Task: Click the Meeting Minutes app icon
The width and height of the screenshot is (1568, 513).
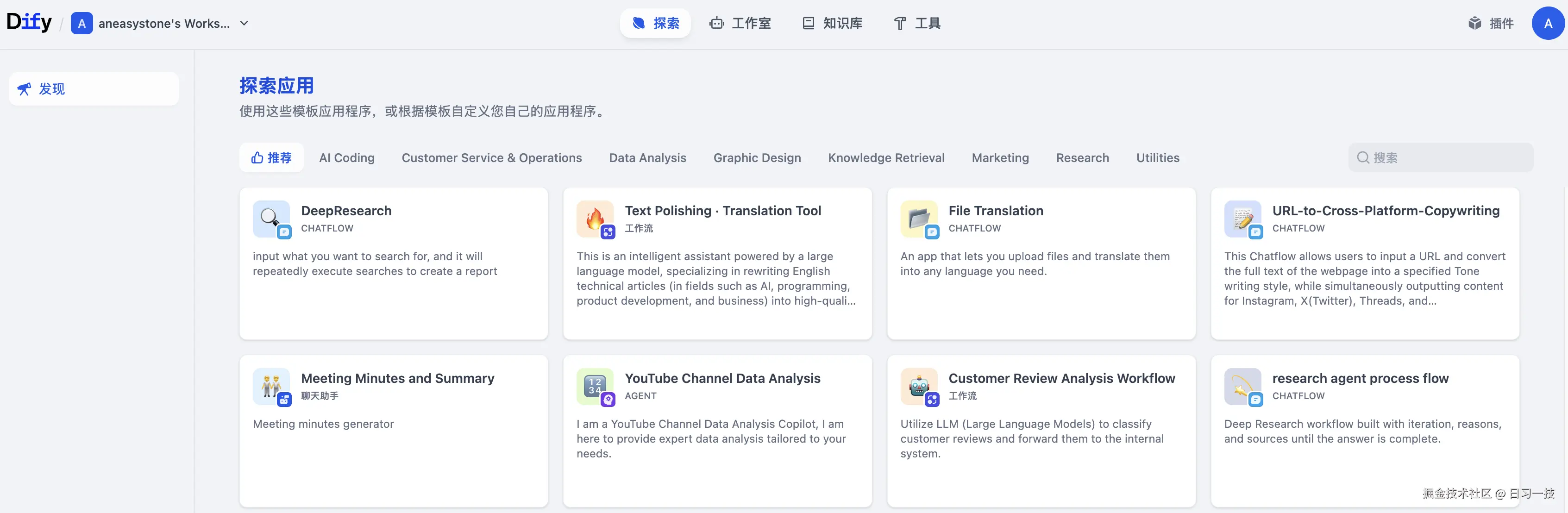Action: [270, 386]
